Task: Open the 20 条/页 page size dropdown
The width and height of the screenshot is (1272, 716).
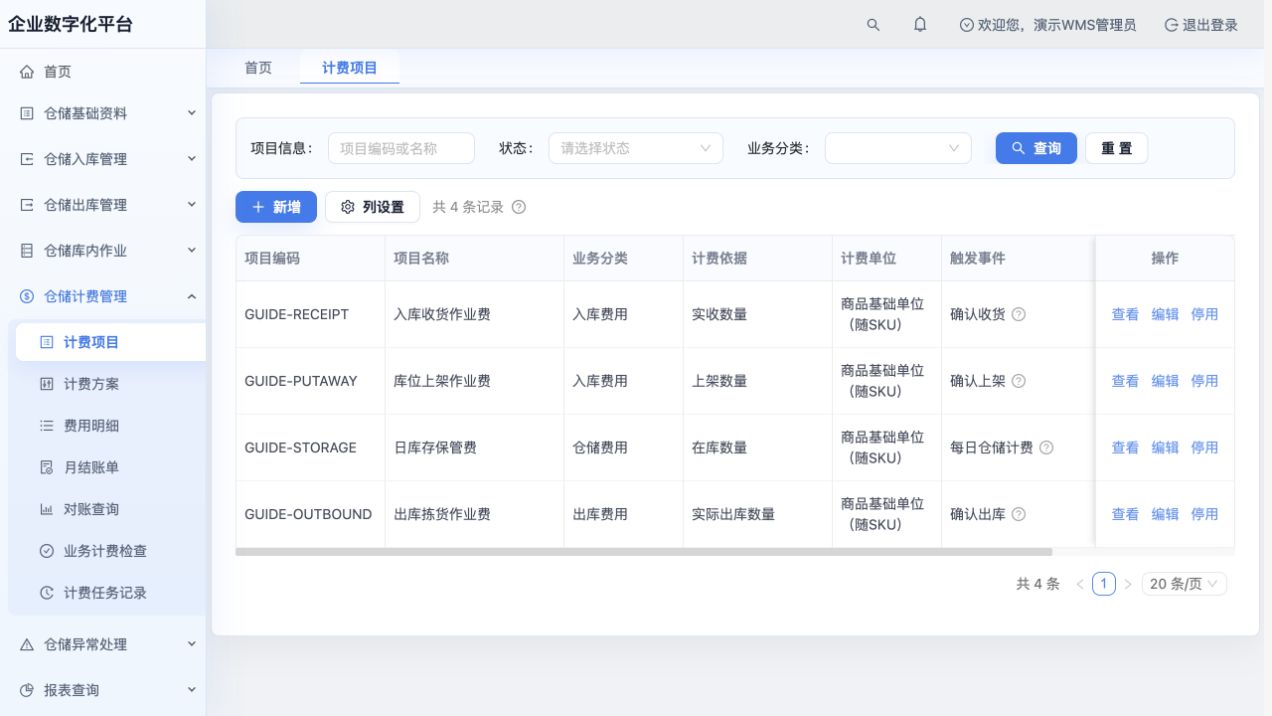Action: point(1184,584)
